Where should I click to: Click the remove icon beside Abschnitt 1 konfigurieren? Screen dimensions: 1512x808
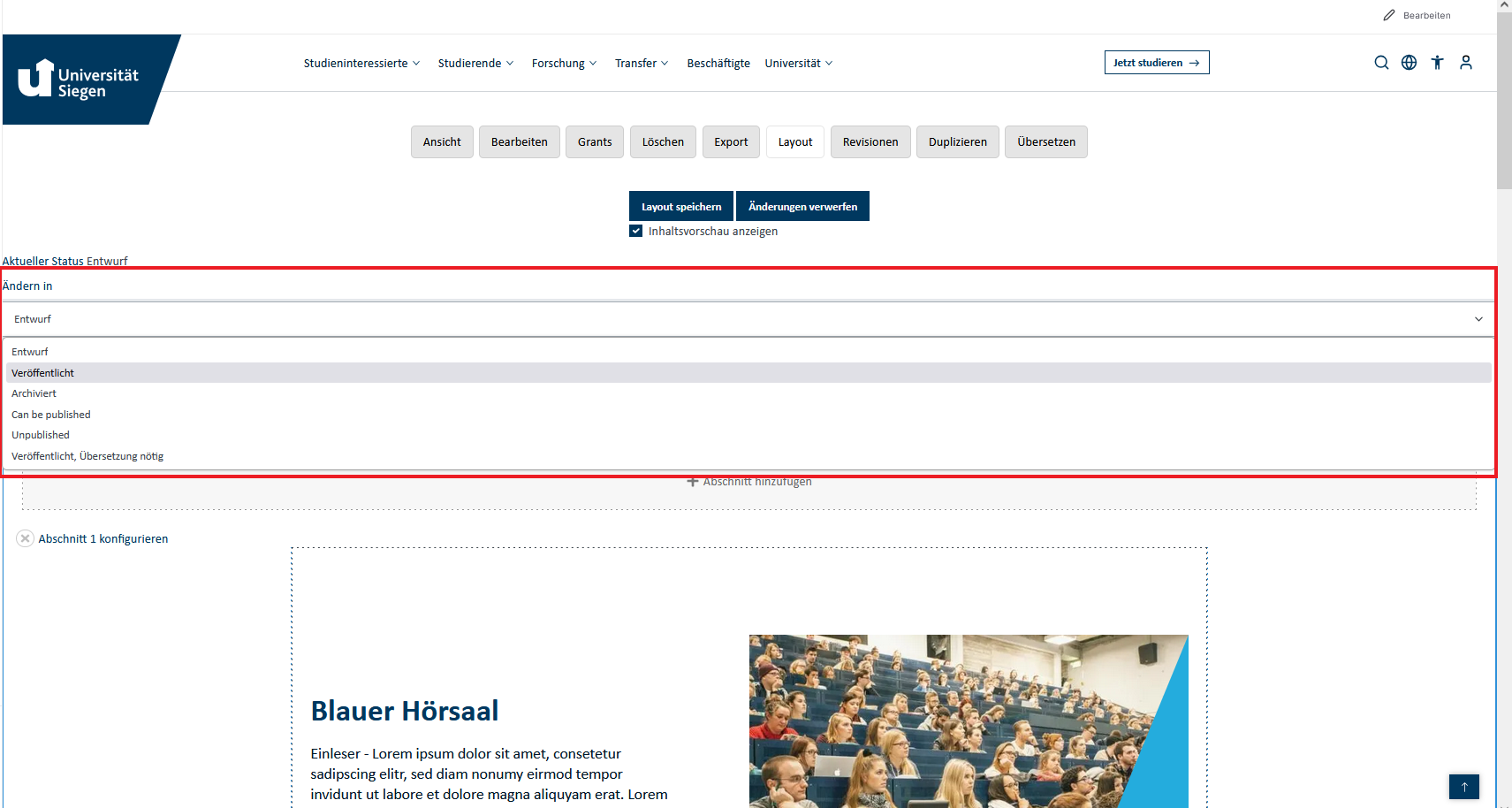(x=25, y=537)
